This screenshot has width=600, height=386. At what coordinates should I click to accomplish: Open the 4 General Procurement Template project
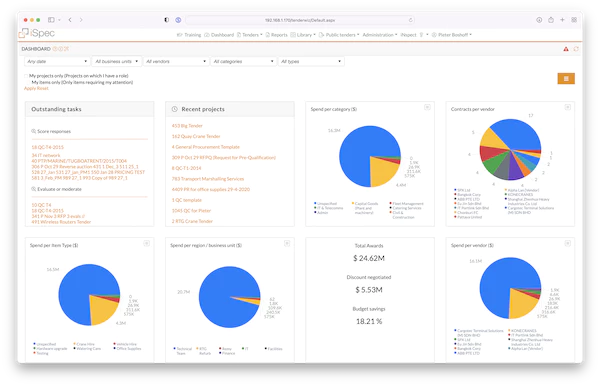tap(205, 147)
